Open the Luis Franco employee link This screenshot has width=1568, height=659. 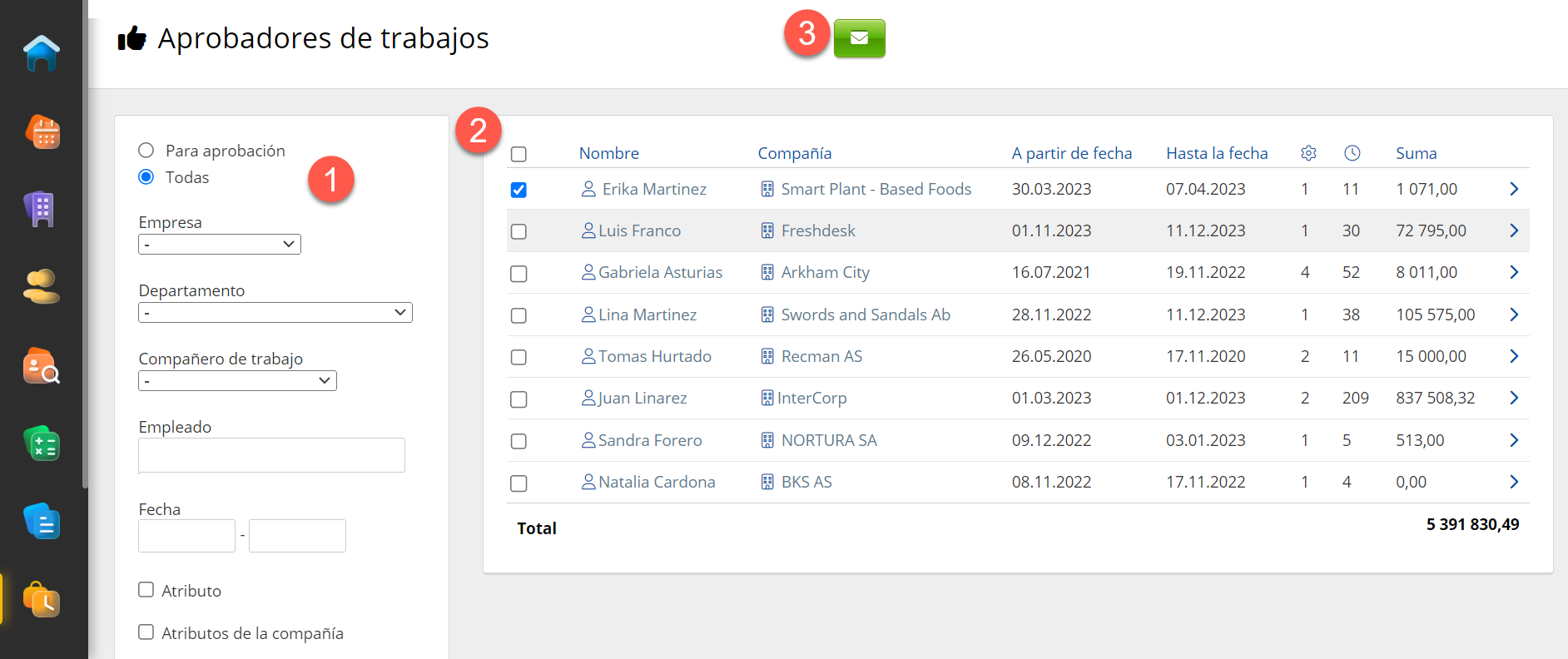638,231
